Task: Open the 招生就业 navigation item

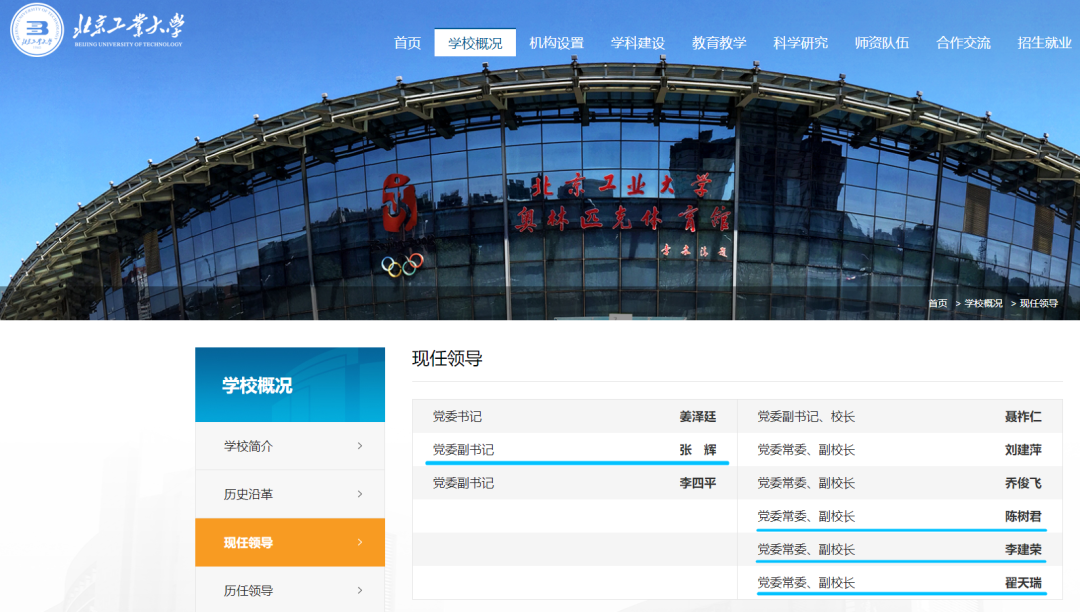Action: [1044, 43]
